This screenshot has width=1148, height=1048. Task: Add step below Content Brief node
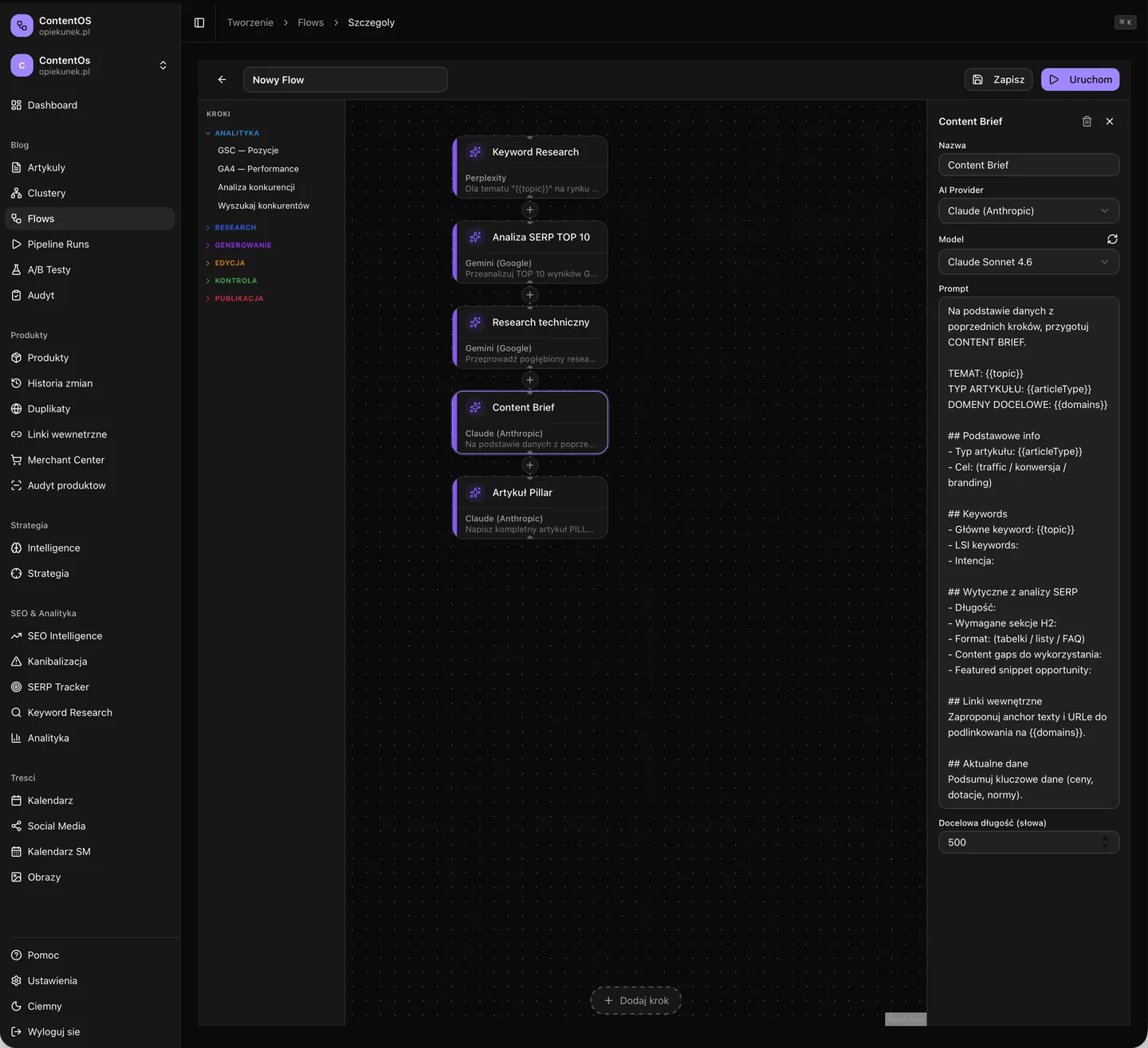(x=530, y=465)
